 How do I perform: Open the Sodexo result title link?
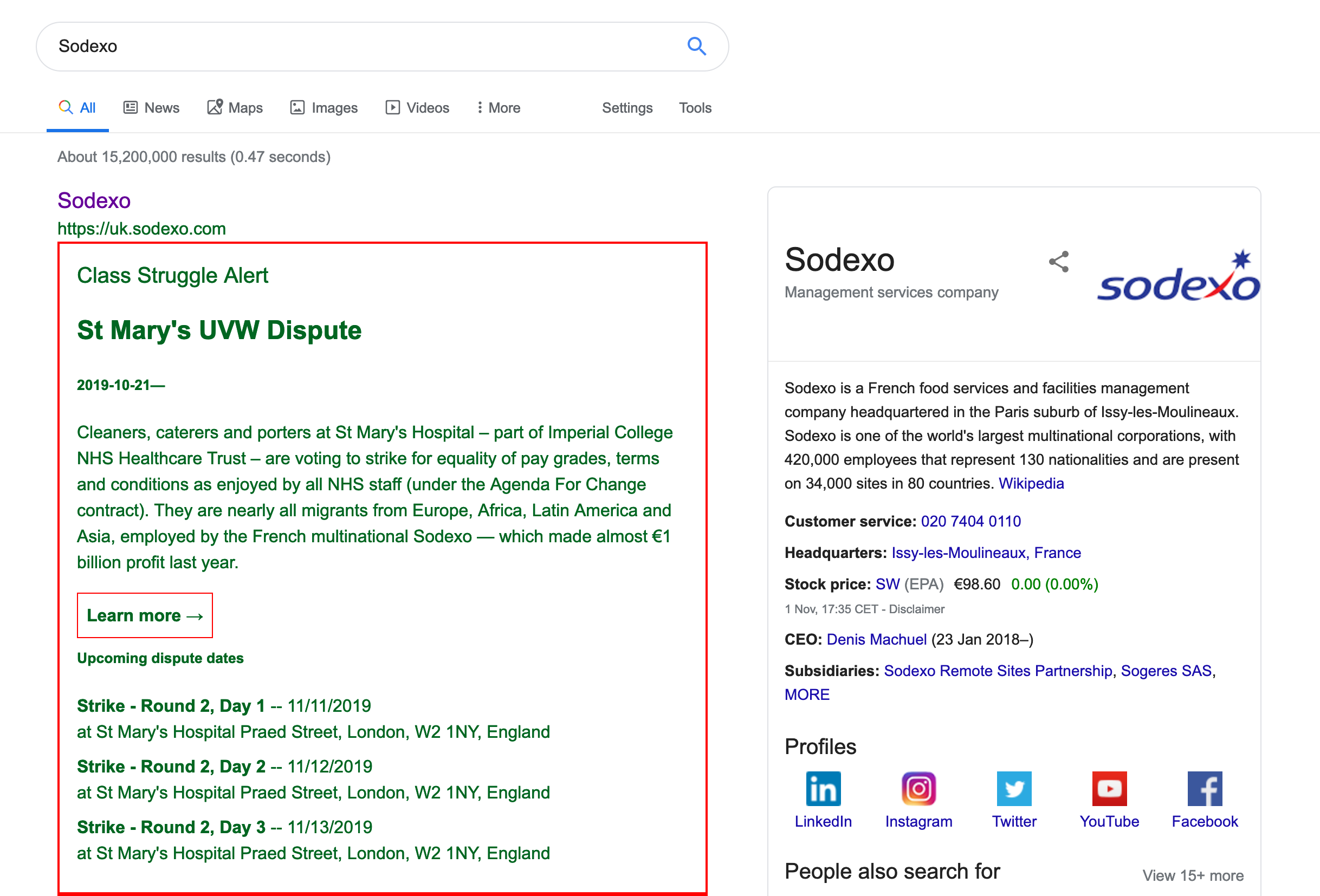pyautogui.click(x=94, y=200)
